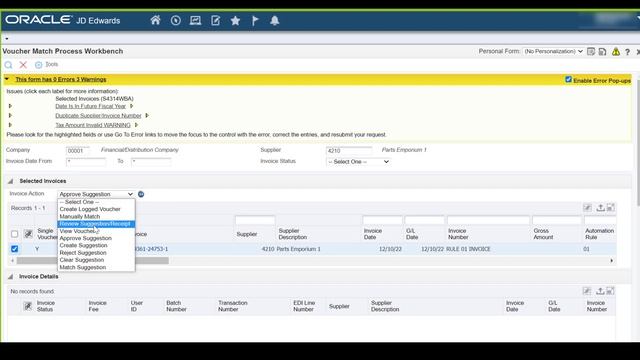
Task: Click the Supplier input field with 4210
Action: click(x=349, y=151)
